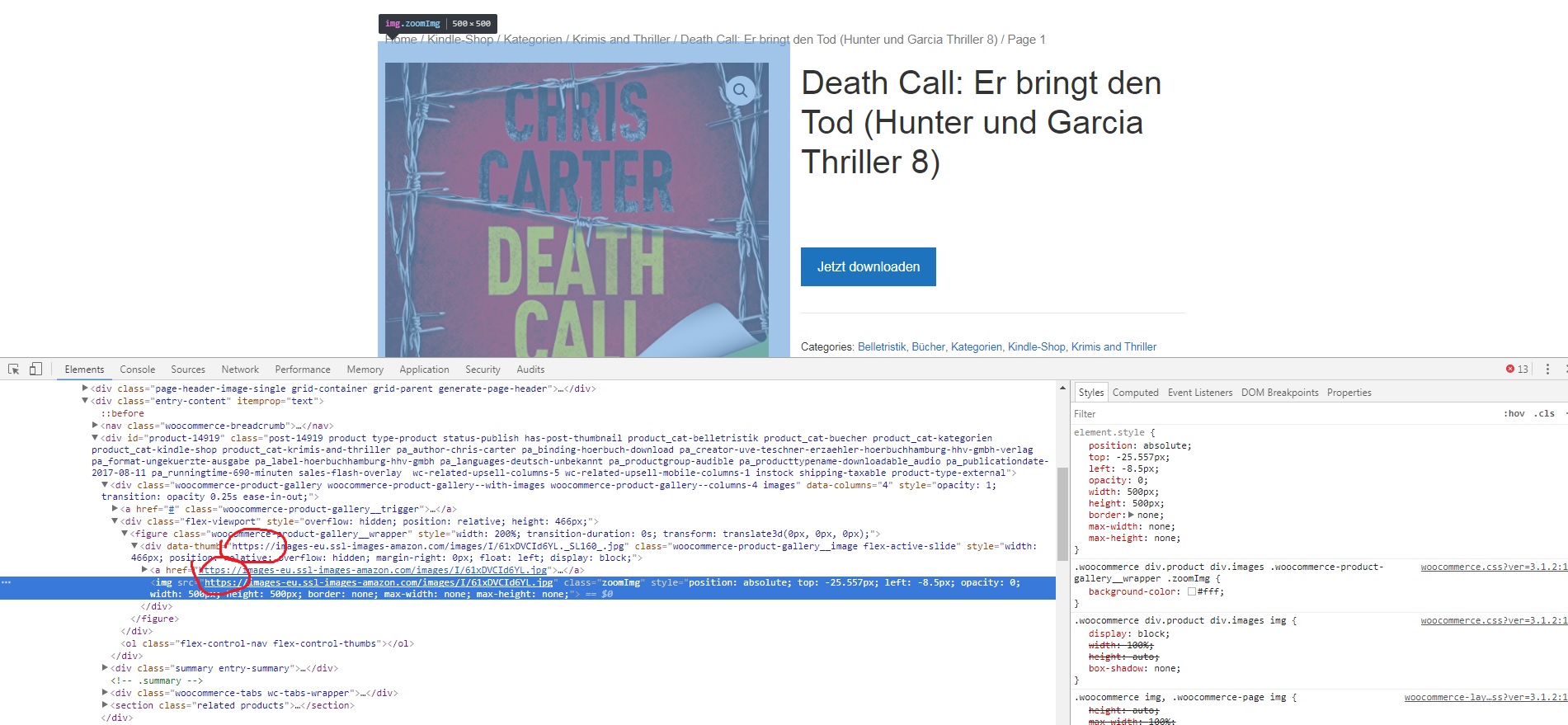Image resolution: width=1568 pixels, height=725 pixels.
Task: Collapse the gallery wrapper figure node
Action: tap(125, 534)
